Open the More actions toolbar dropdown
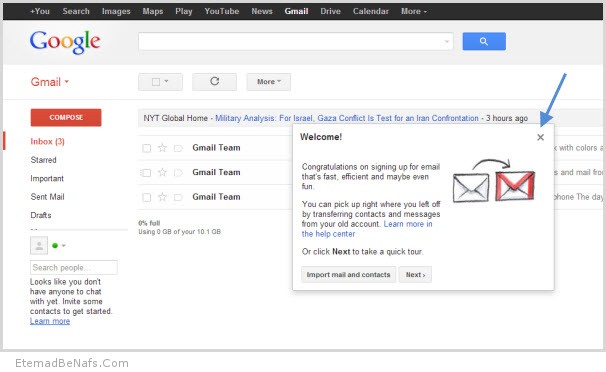Viewport: 606px width, 372px height. pyautogui.click(x=269, y=82)
